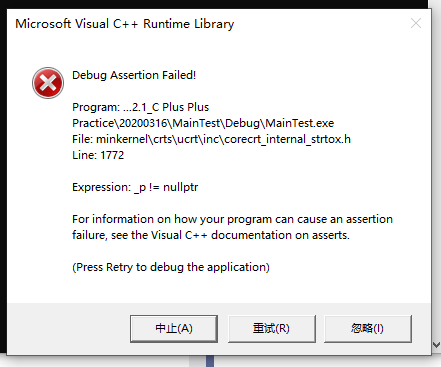Ignore the assertion with 忽略(I)
441x367 pixels.
click(367, 329)
